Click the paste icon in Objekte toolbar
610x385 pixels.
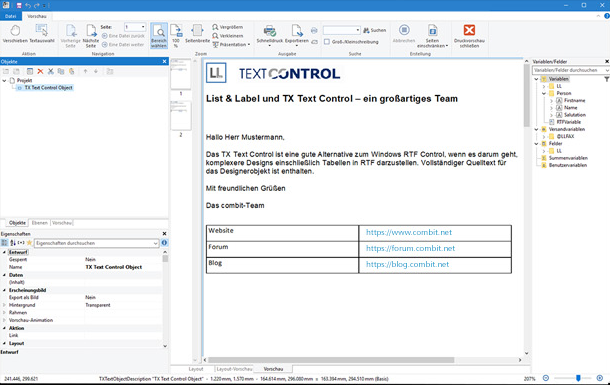[72, 71]
